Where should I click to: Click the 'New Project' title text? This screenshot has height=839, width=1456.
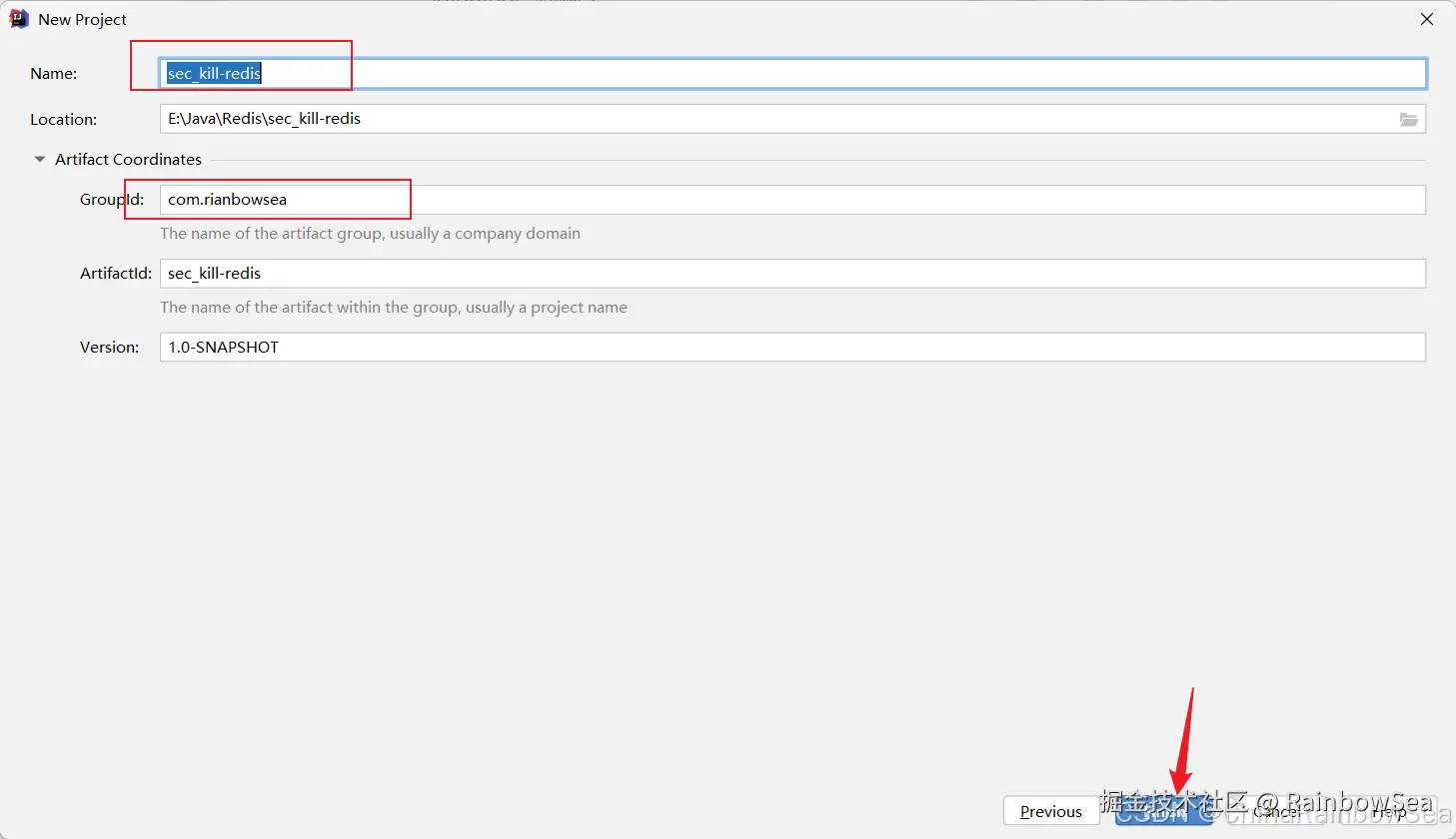click(x=82, y=19)
